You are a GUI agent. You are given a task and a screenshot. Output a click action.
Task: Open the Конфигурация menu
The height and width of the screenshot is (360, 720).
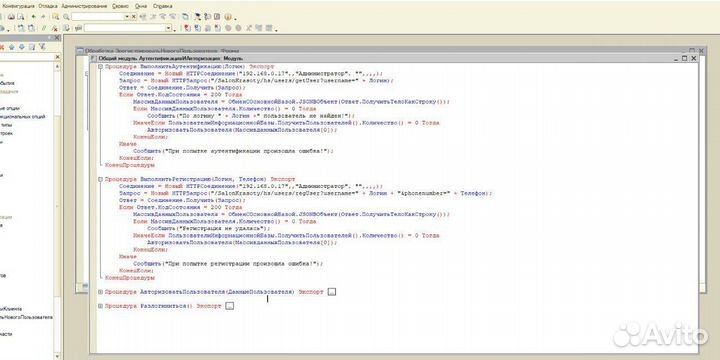point(19,6)
